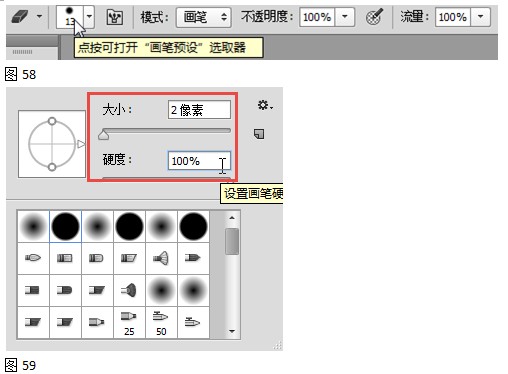
Task: Open the tool preset picker arrow beside eraser
Action: click(39, 16)
